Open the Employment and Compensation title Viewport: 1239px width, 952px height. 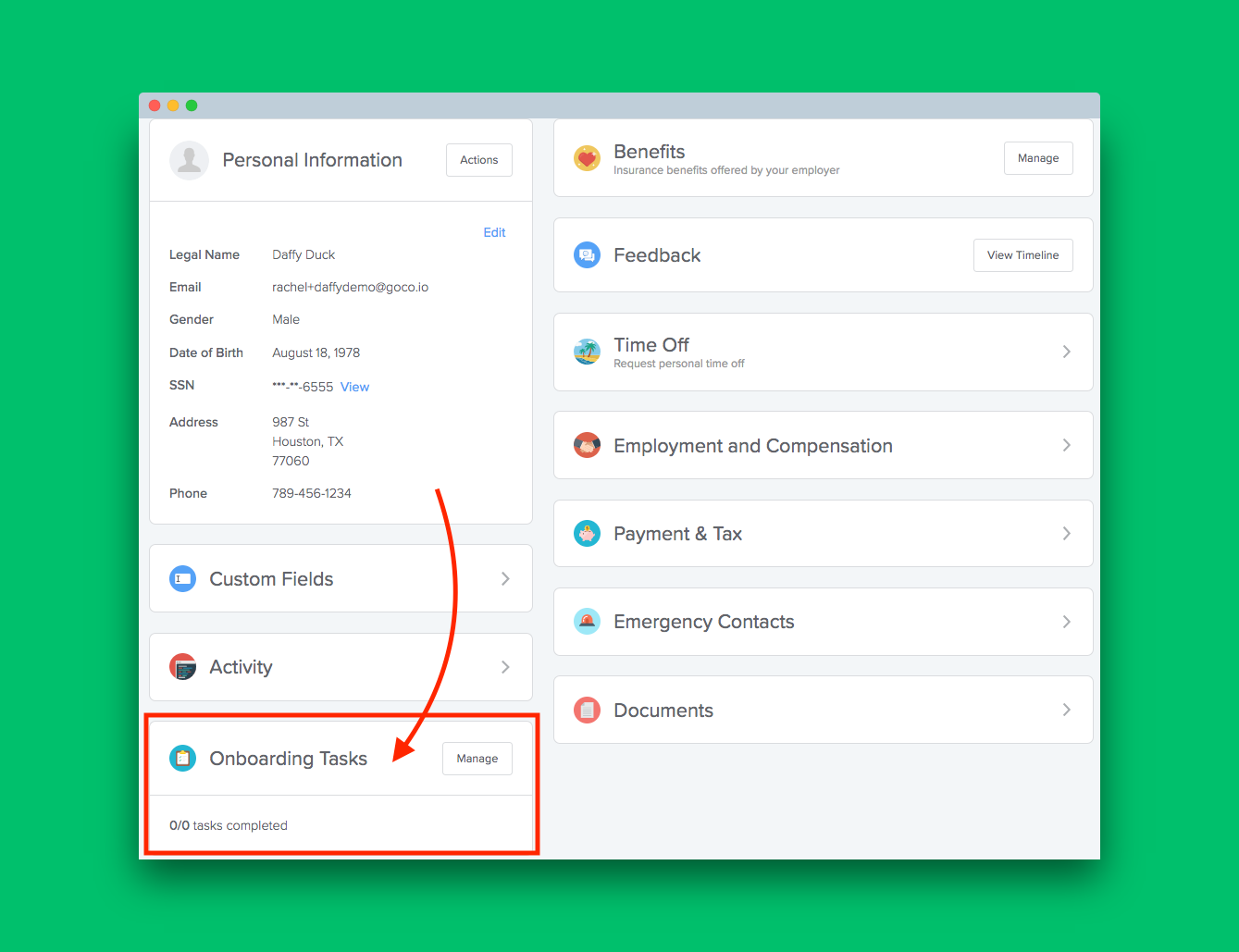(x=753, y=446)
